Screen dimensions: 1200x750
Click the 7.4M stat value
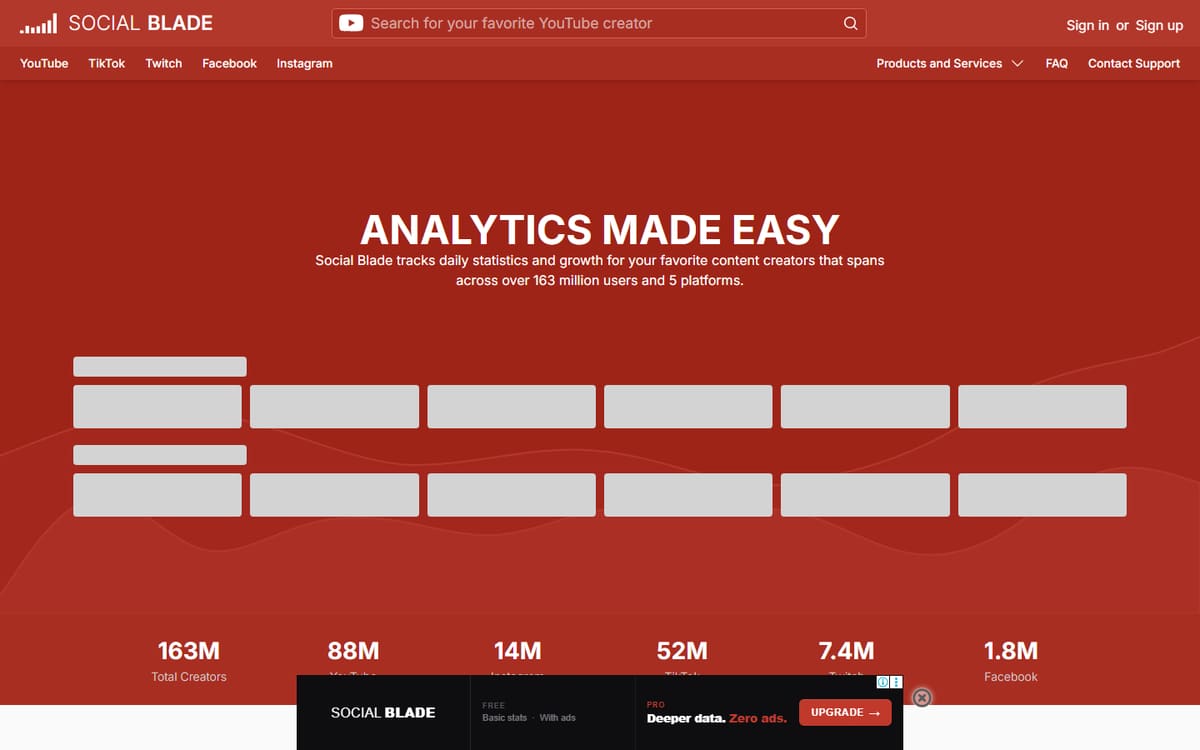[x=846, y=651]
